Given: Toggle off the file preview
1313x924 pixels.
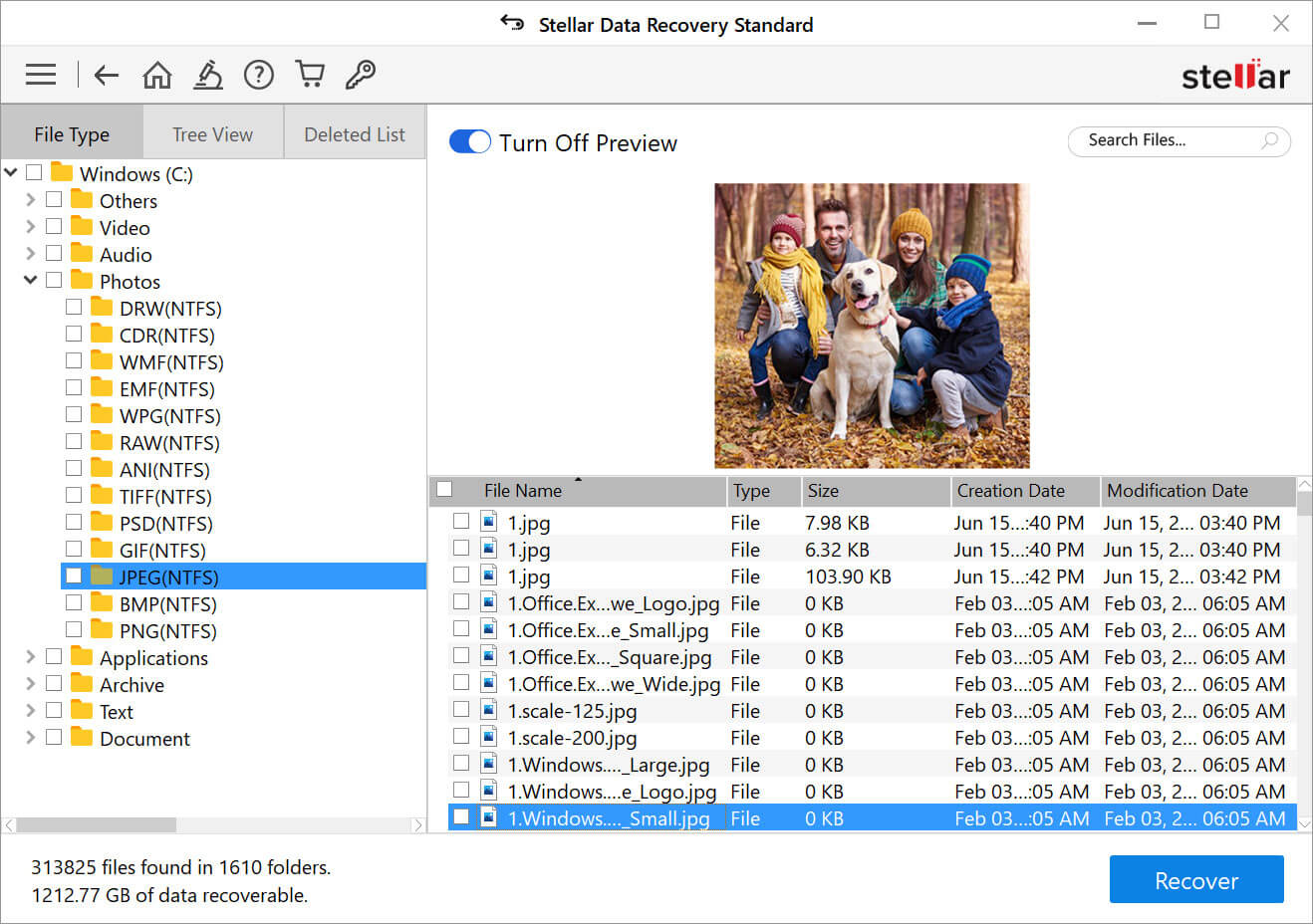Looking at the screenshot, I should pos(469,141).
